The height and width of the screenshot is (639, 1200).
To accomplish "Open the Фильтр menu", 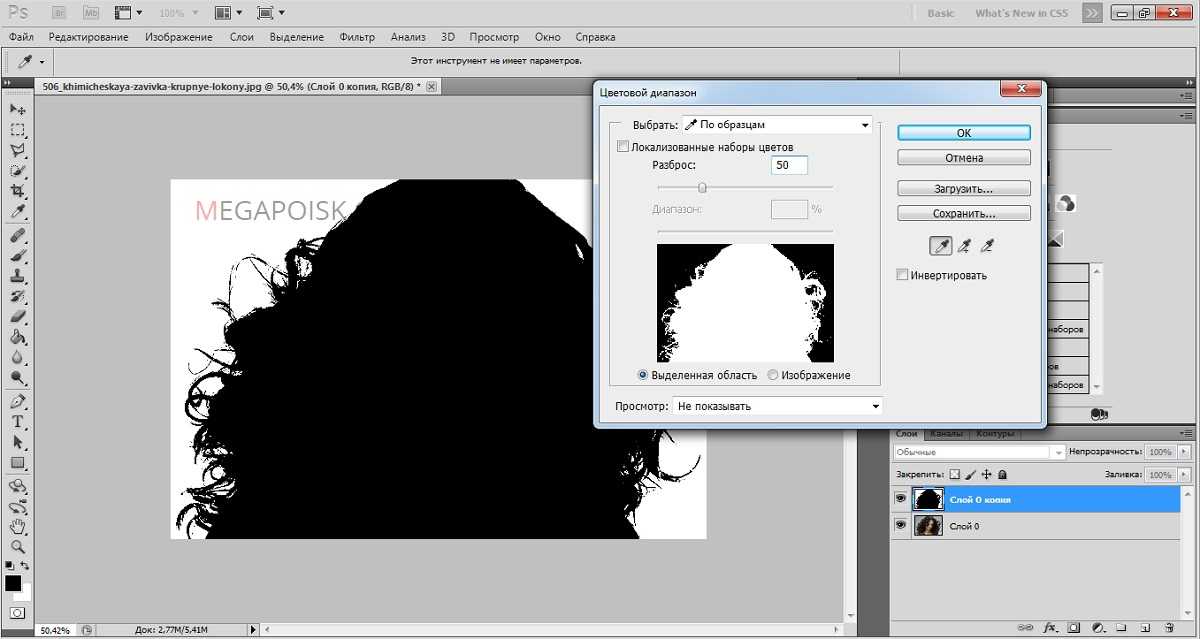I will pos(356,37).
